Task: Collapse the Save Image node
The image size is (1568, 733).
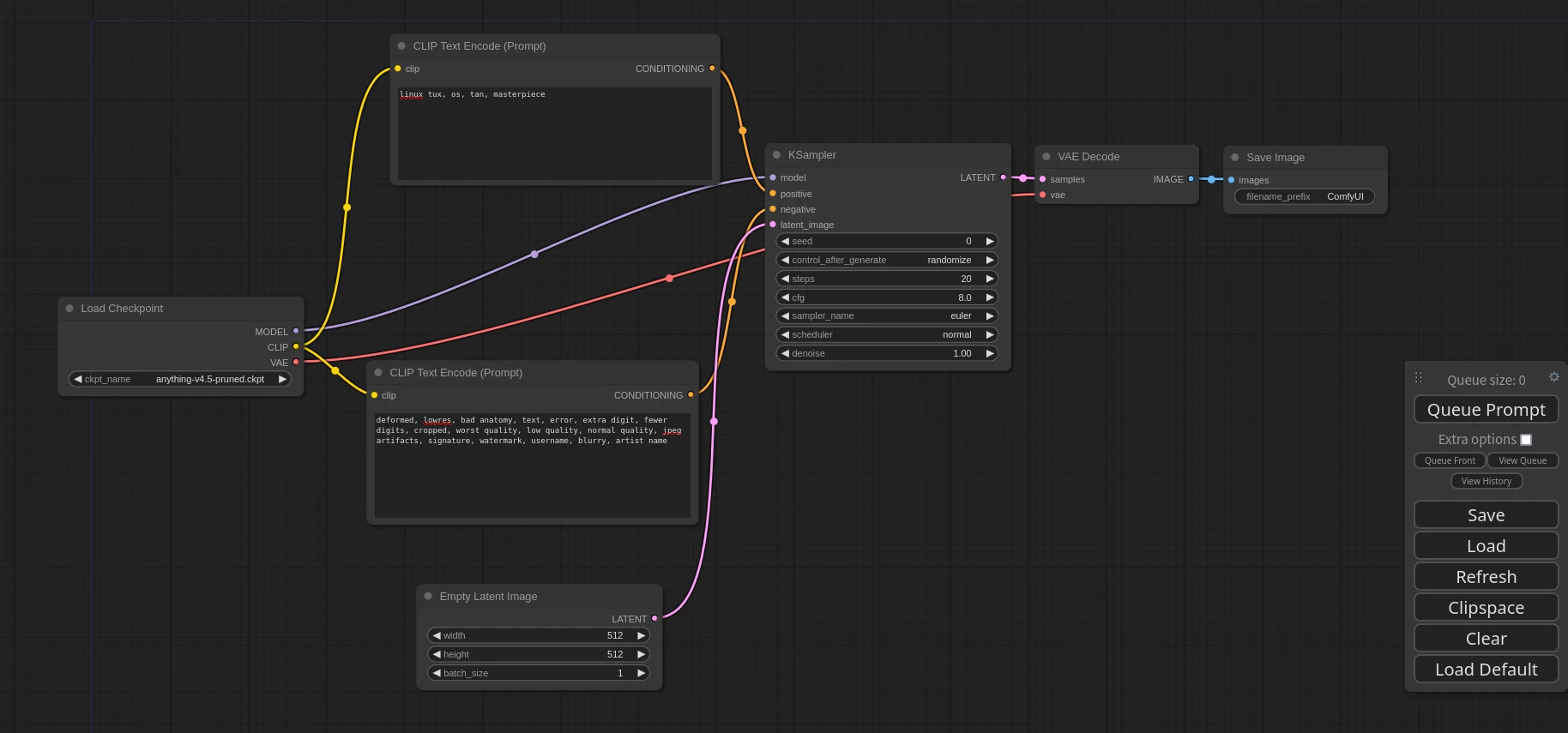Action: pyautogui.click(x=1235, y=158)
